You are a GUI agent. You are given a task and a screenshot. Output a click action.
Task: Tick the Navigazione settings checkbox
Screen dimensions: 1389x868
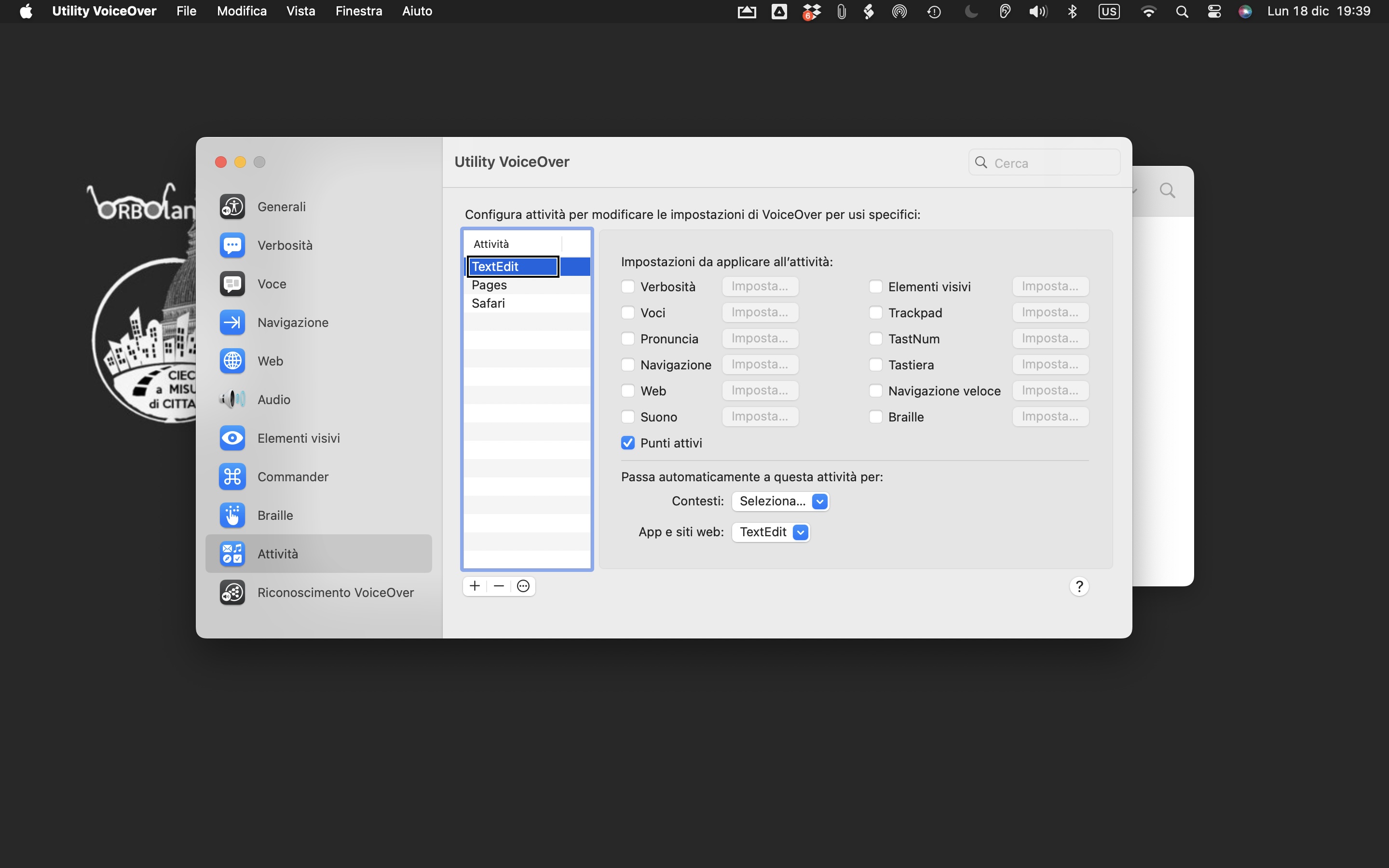point(628,365)
